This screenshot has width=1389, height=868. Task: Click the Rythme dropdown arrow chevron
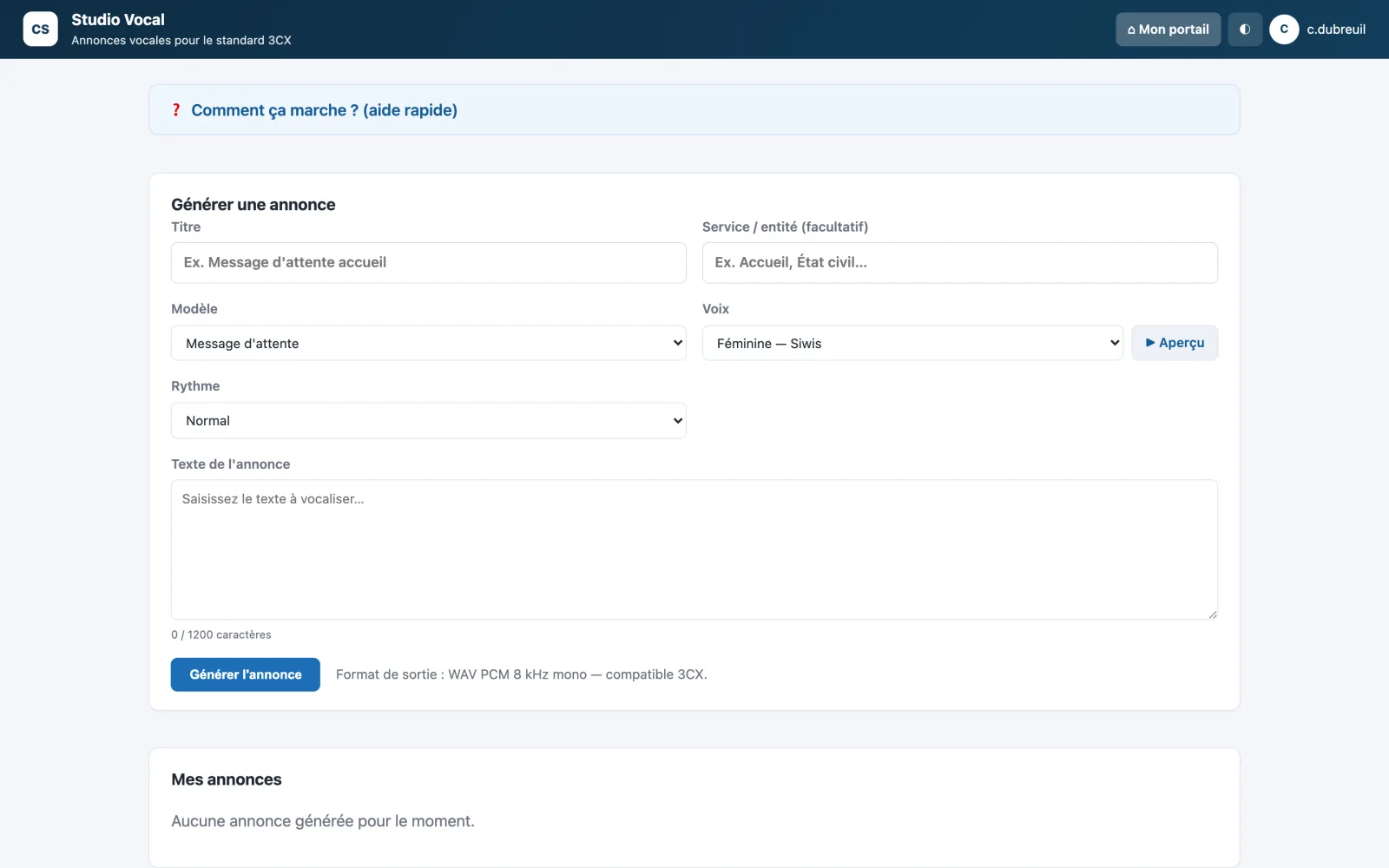678,421
